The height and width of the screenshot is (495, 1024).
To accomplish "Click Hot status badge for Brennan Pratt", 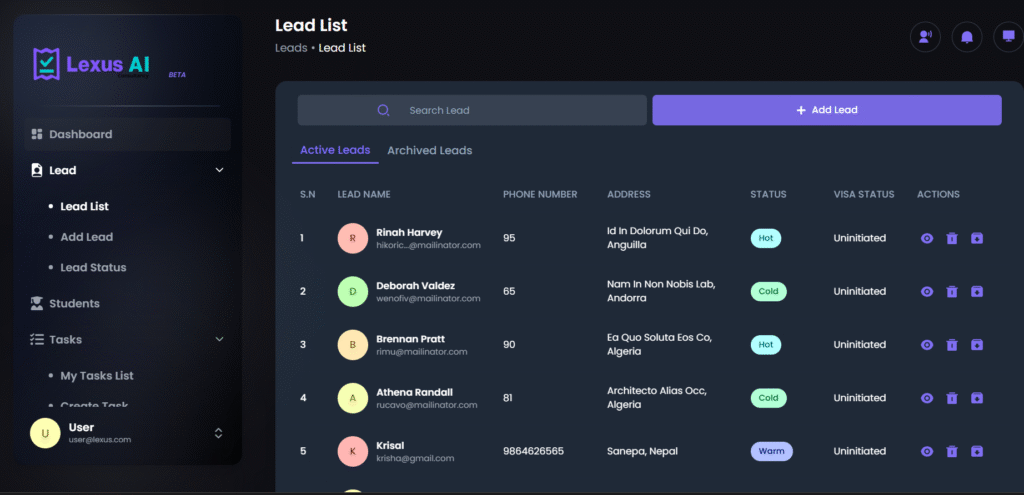I will (765, 345).
